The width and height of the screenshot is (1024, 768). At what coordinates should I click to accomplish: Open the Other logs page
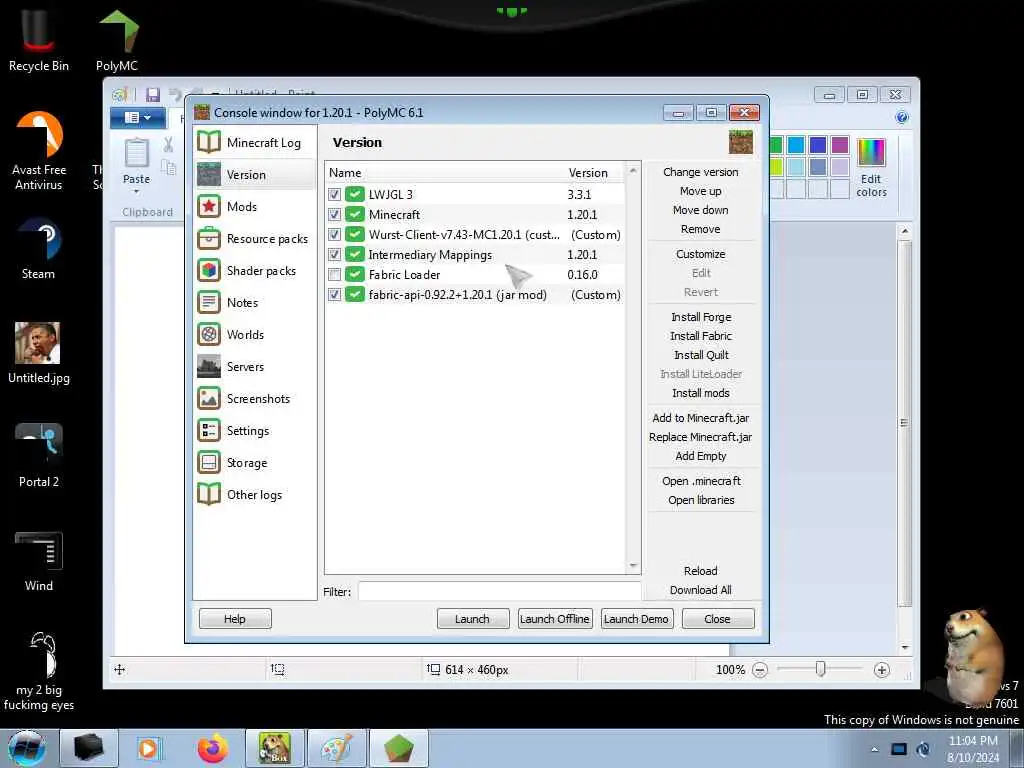254,494
